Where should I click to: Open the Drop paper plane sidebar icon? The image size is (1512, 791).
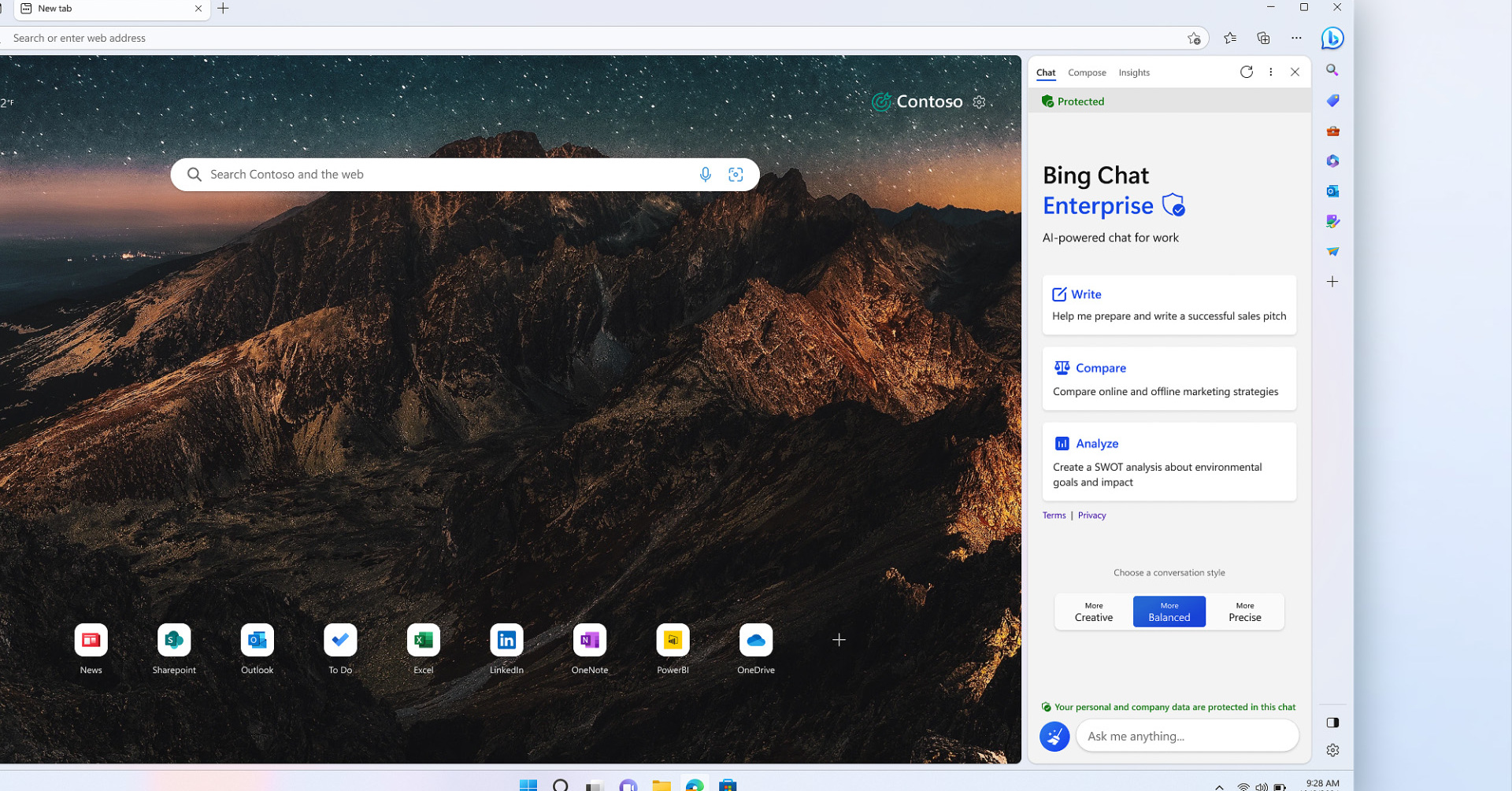coord(1332,252)
